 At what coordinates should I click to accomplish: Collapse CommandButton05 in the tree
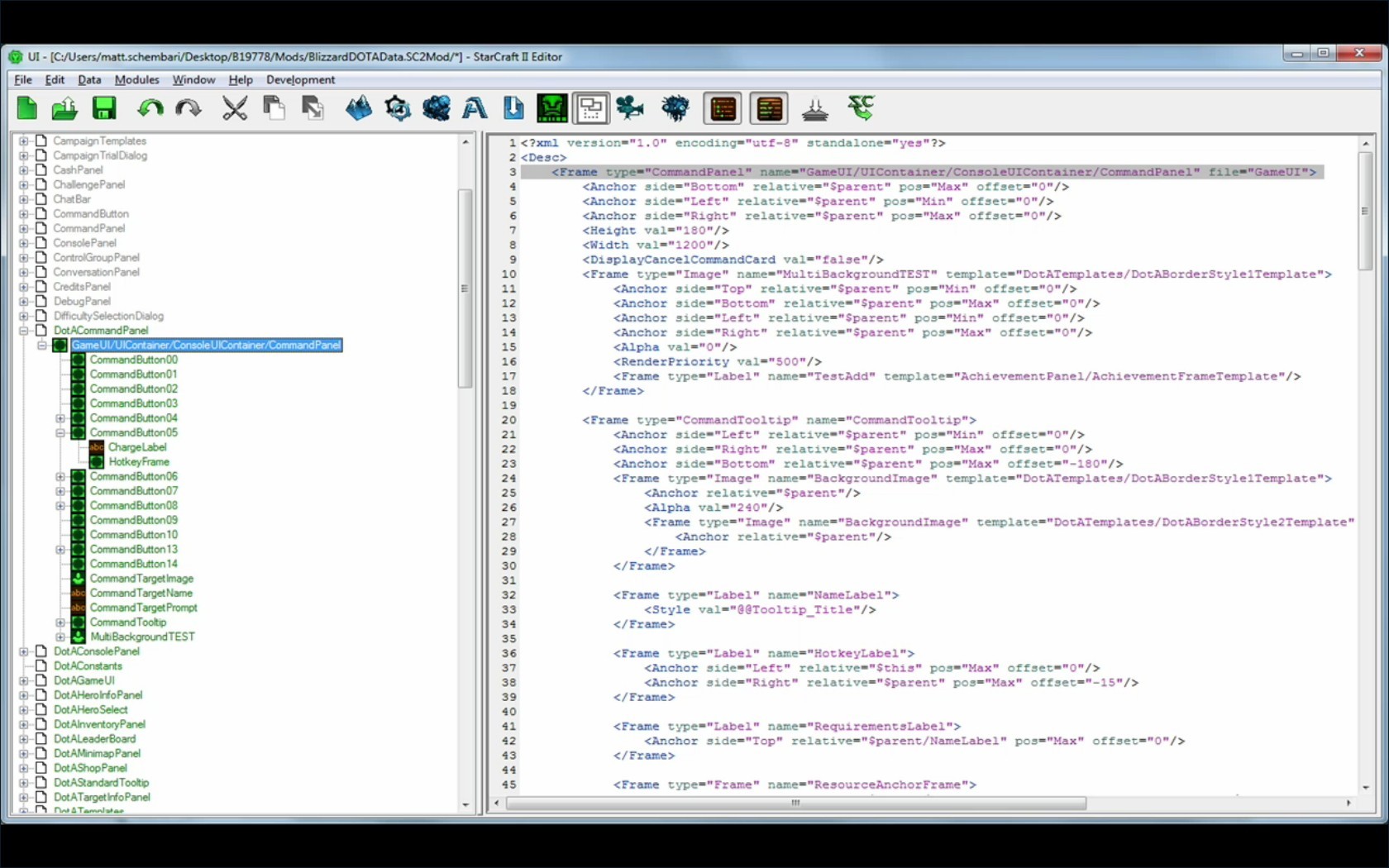coord(60,432)
